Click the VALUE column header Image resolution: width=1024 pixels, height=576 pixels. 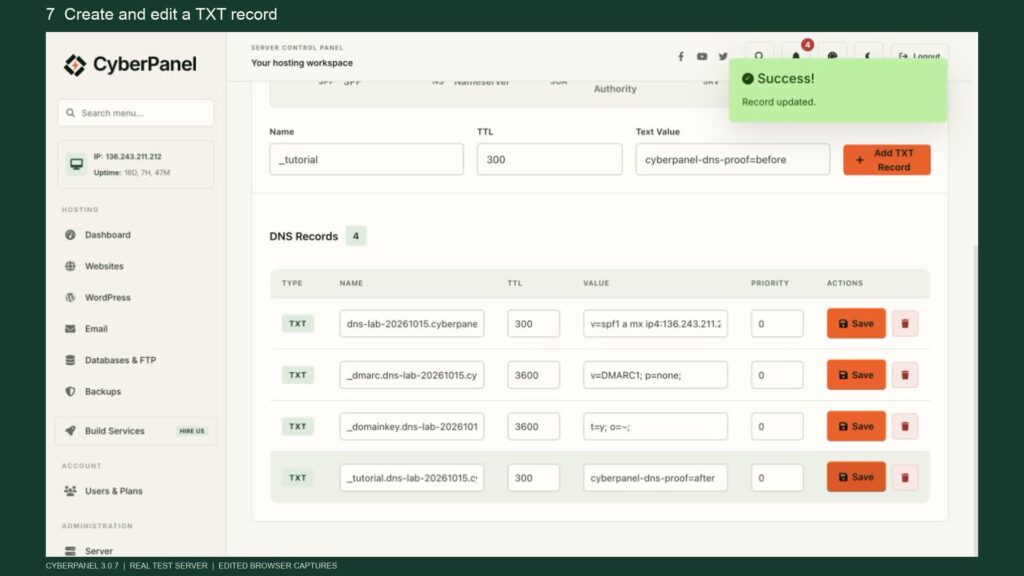pyautogui.click(x=596, y=283)
